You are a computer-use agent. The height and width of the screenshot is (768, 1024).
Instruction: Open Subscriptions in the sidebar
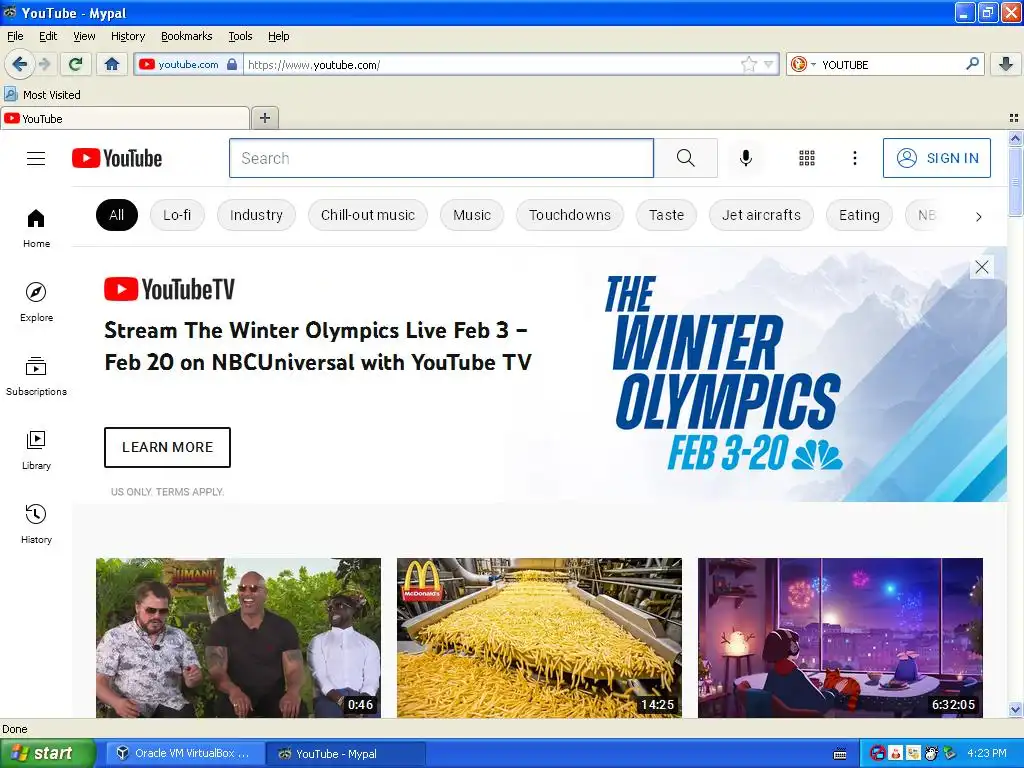(x=36, y=376)
